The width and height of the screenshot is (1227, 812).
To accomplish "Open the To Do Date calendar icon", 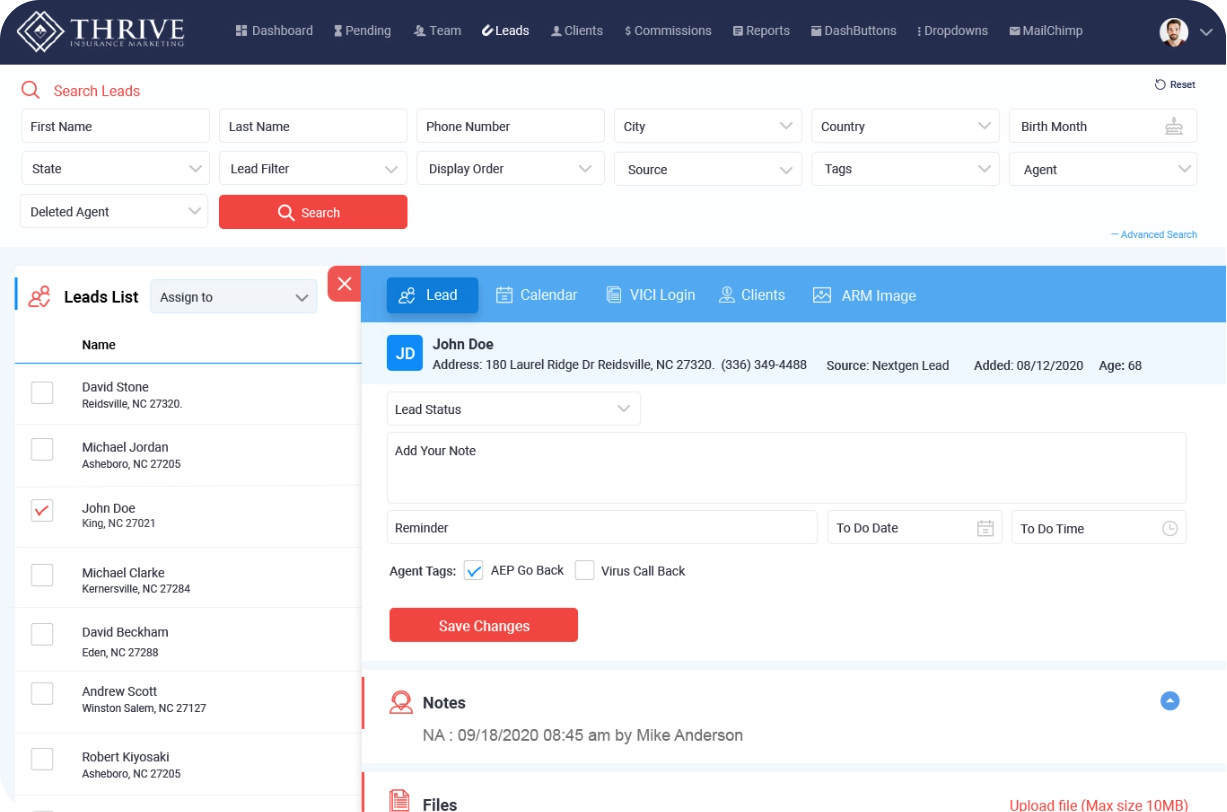I will click(x=985, y=529).
